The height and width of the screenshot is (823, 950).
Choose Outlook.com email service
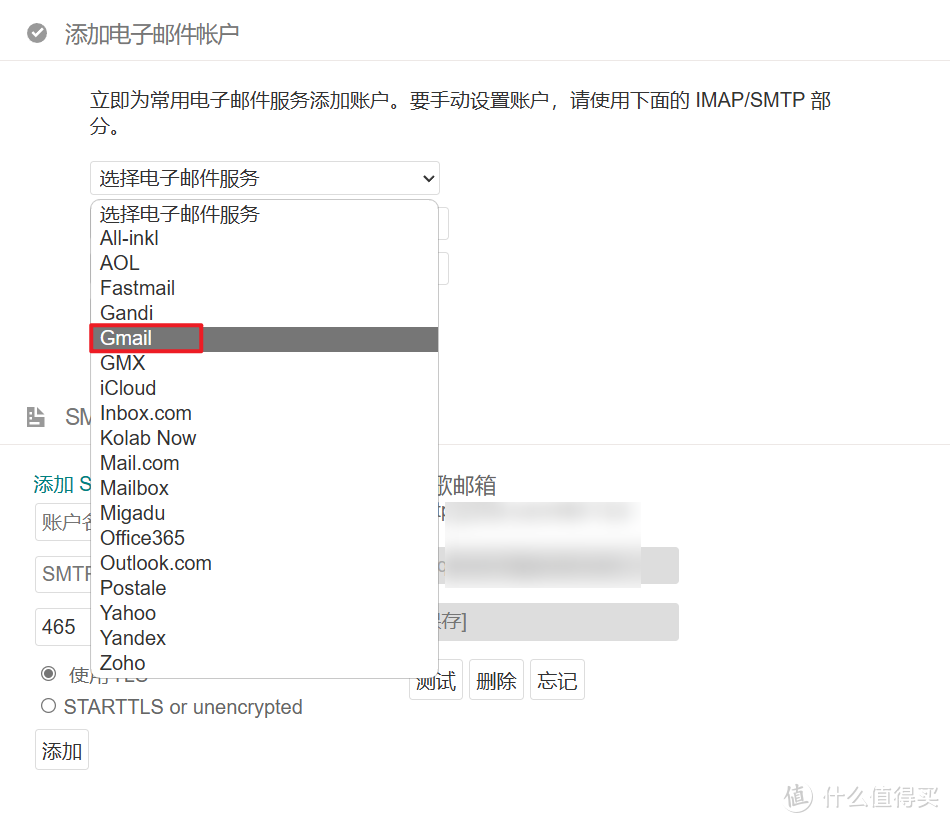click(x=264, y=563)
